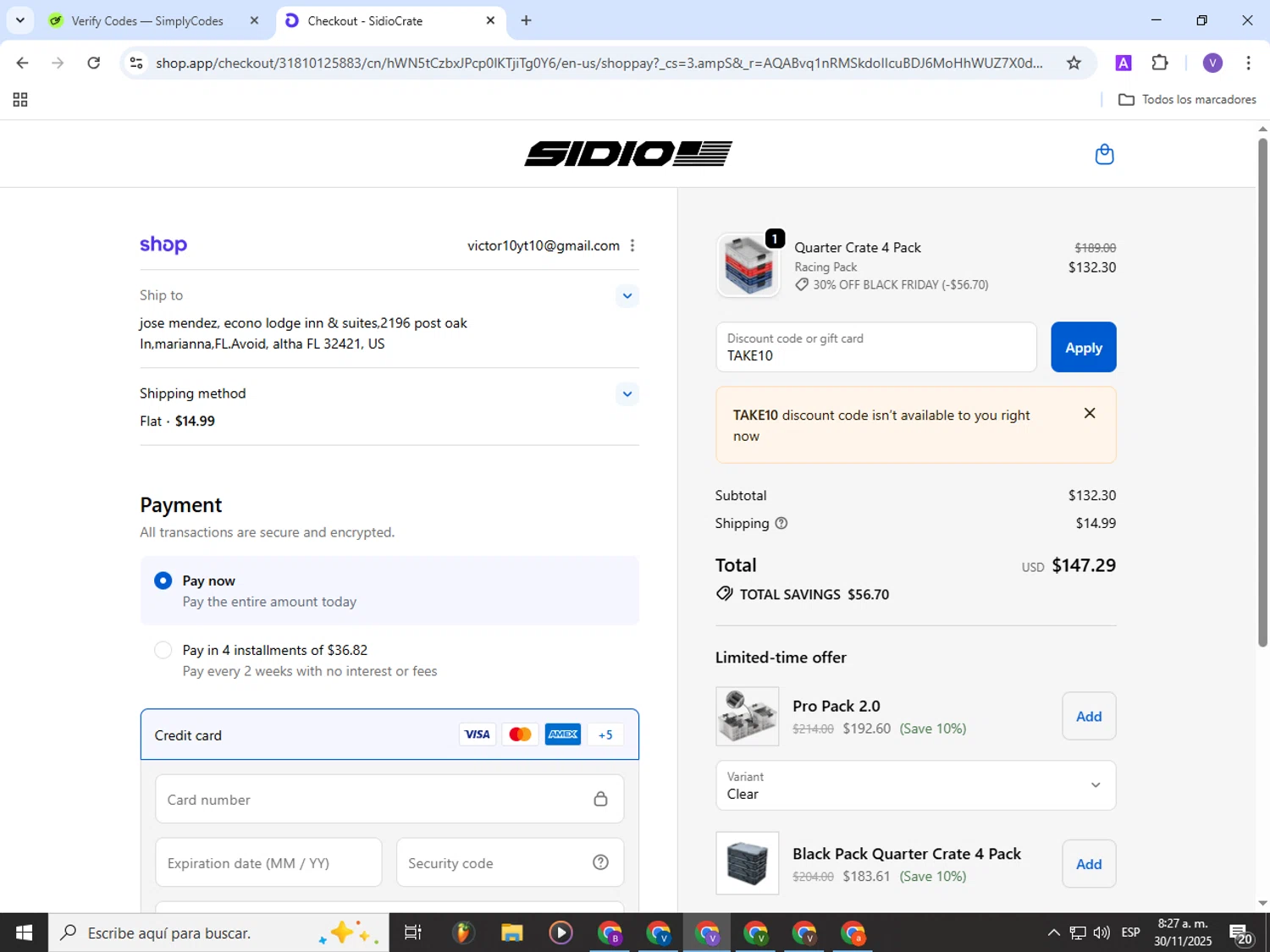Show the +5 more card types
This screenshot has width=1270, height=952.
[x=605, y=735]
